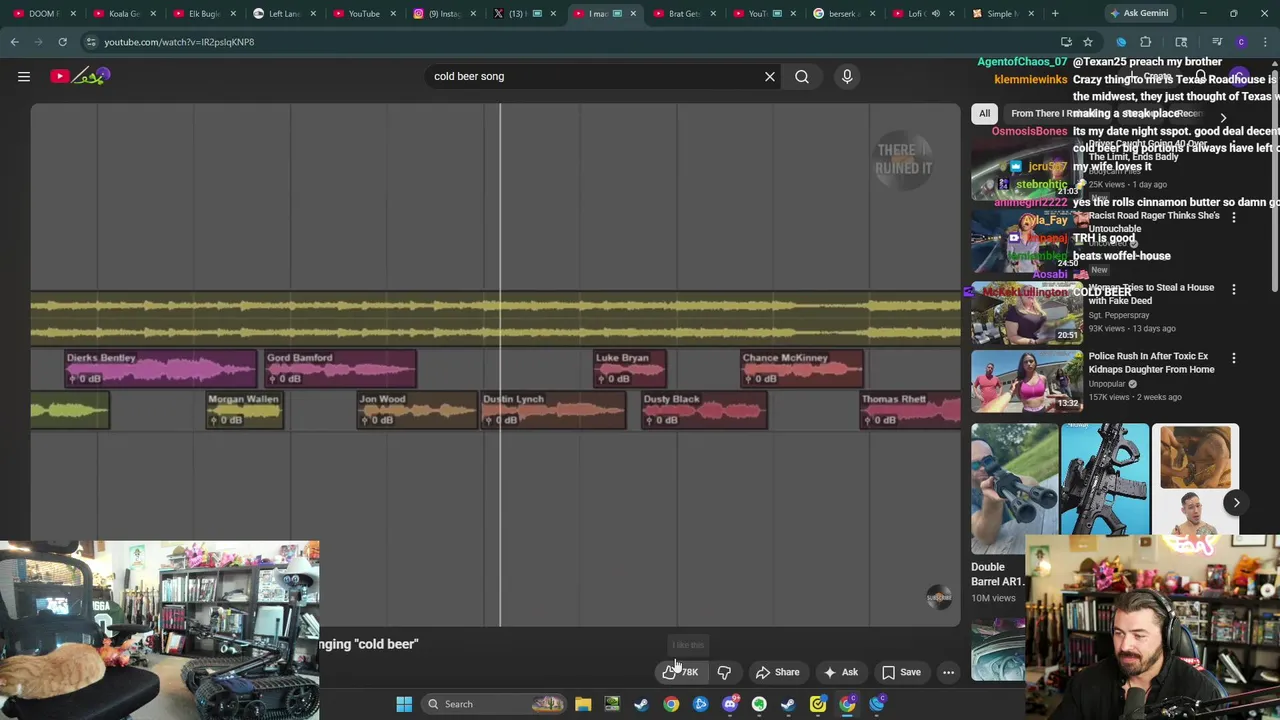This screenshot has width=1280, height=720.
Task: Bookmark this page with the star
Action: pyautogui.click(x=1088, y=42)
